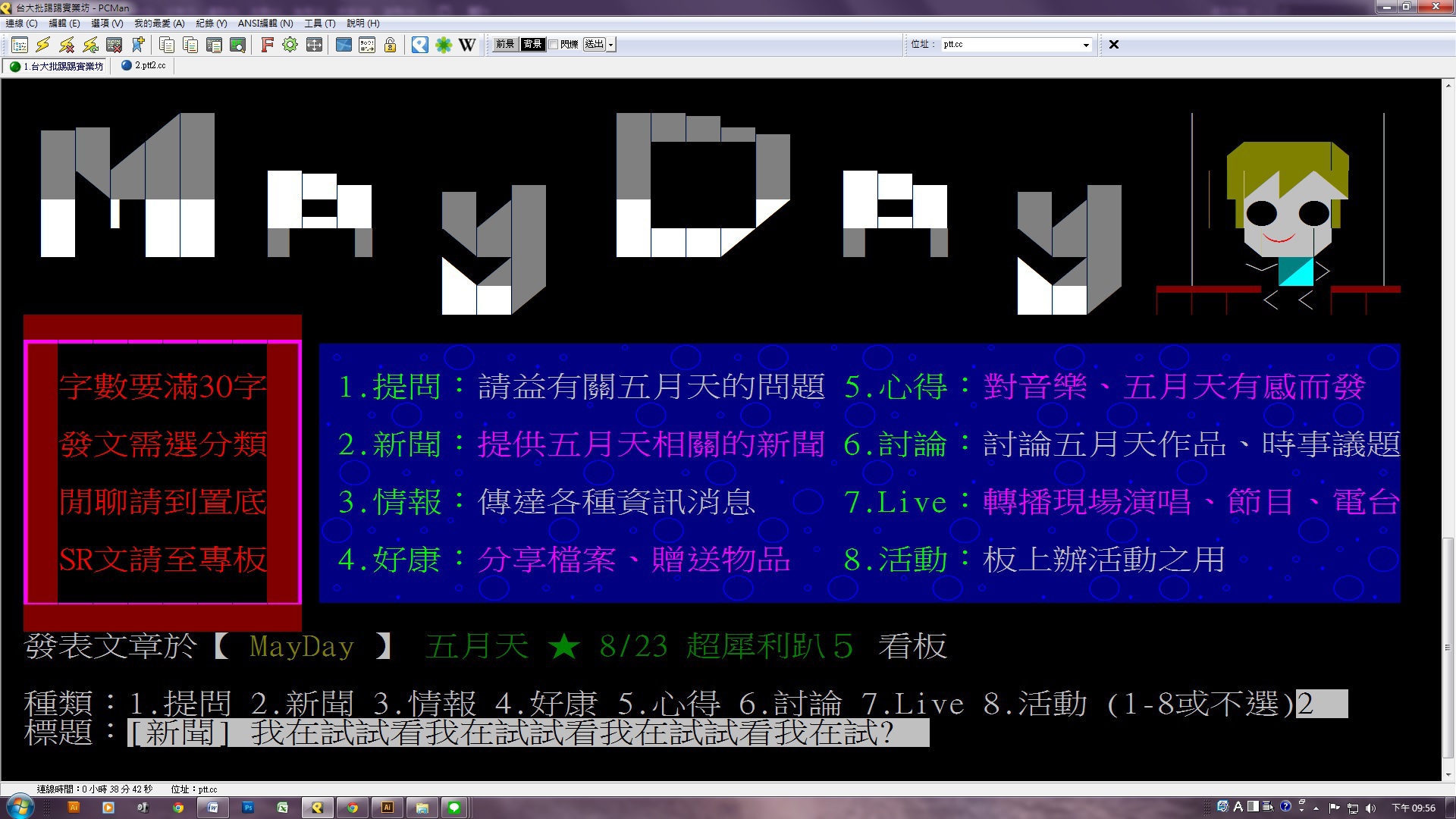
Task: Open the ANSI編輯 menu
Action: 265,24
